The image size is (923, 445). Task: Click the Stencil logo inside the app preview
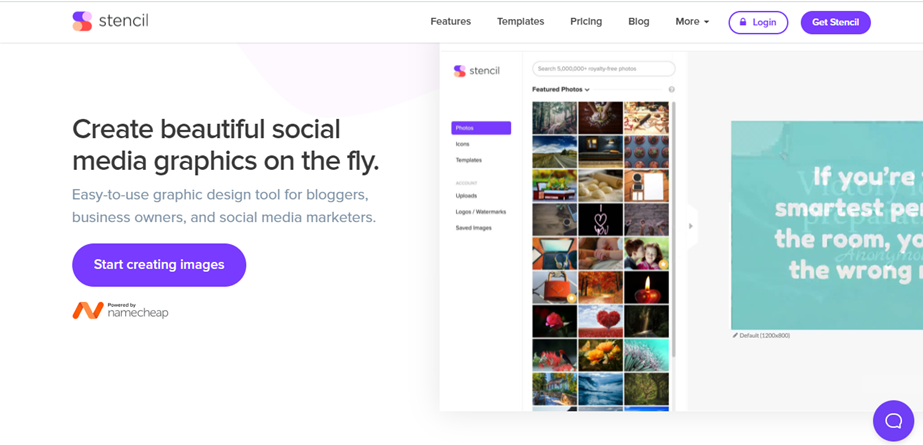[476, 71]
